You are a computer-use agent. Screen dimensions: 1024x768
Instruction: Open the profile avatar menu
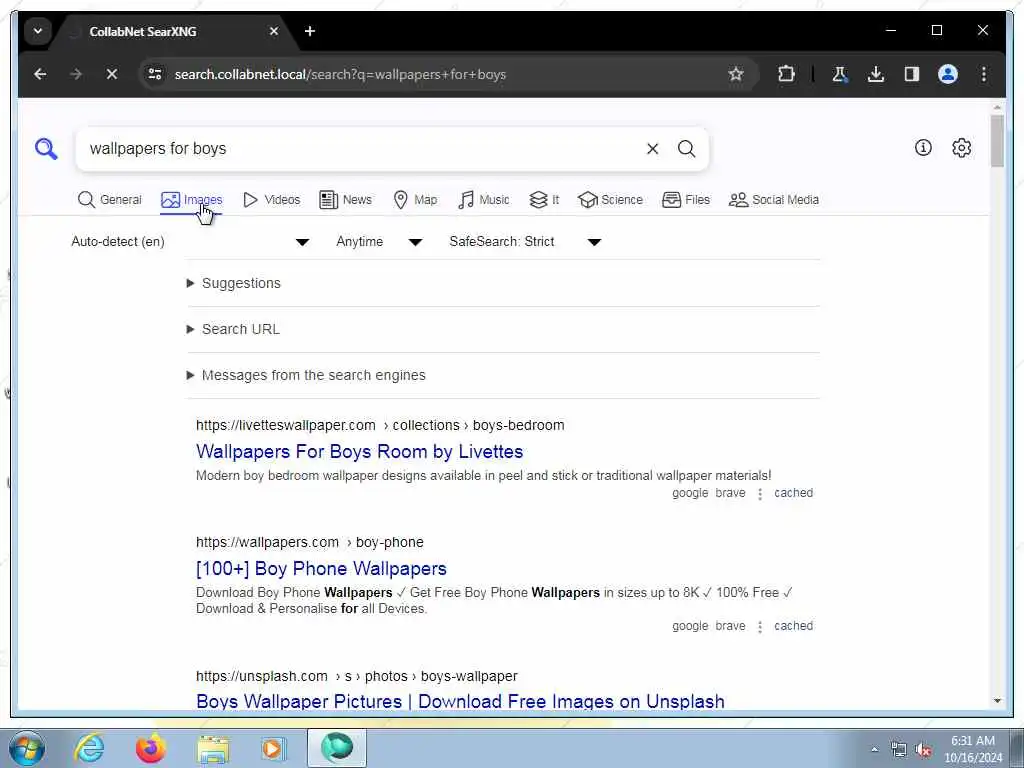(948, 74)
